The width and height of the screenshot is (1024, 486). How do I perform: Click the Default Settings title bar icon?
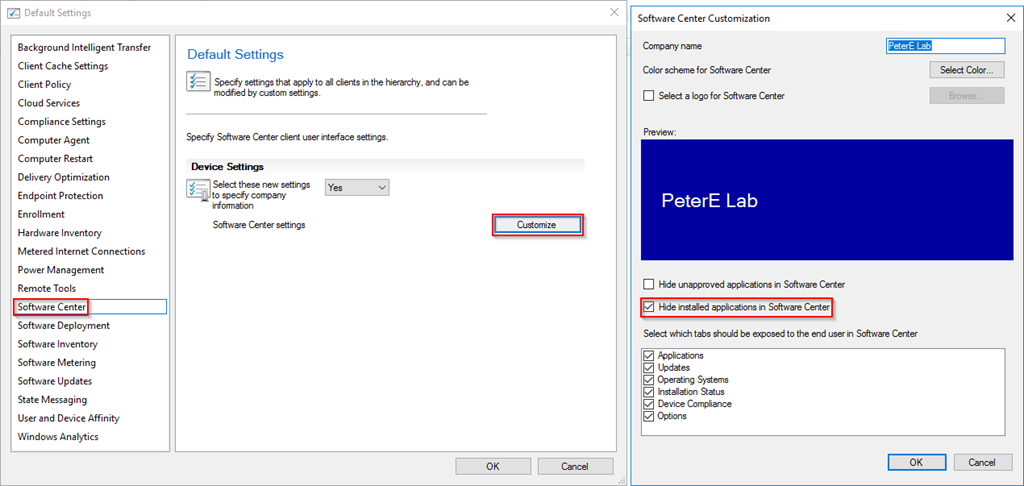pos(13,13)
